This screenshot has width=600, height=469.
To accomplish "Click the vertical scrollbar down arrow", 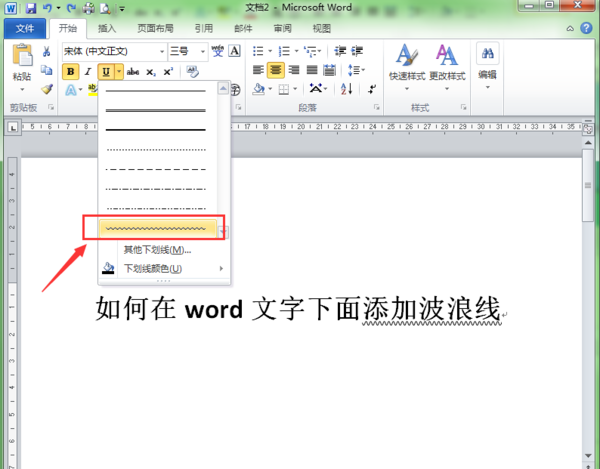I will click(588, 456).
